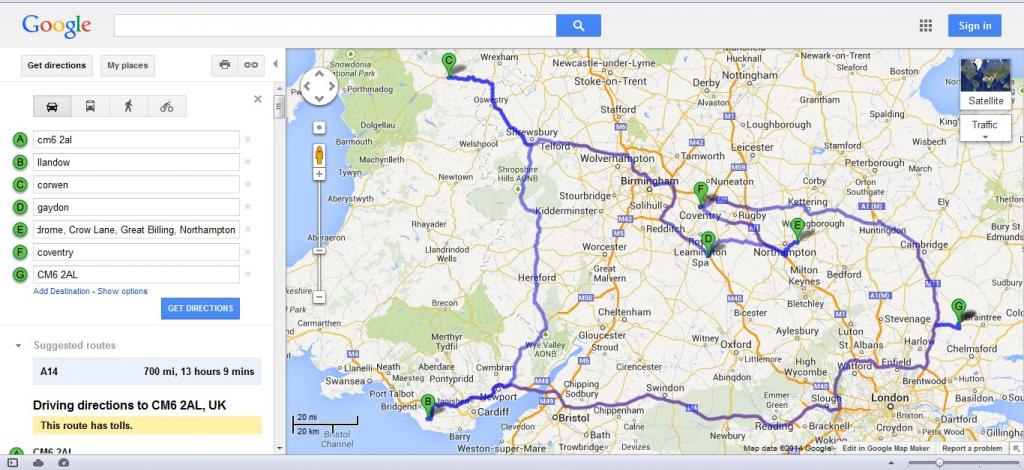Click the 'coventry' destination input field
The width and height of the screenshot is (1024, 470).
point(136,252)
